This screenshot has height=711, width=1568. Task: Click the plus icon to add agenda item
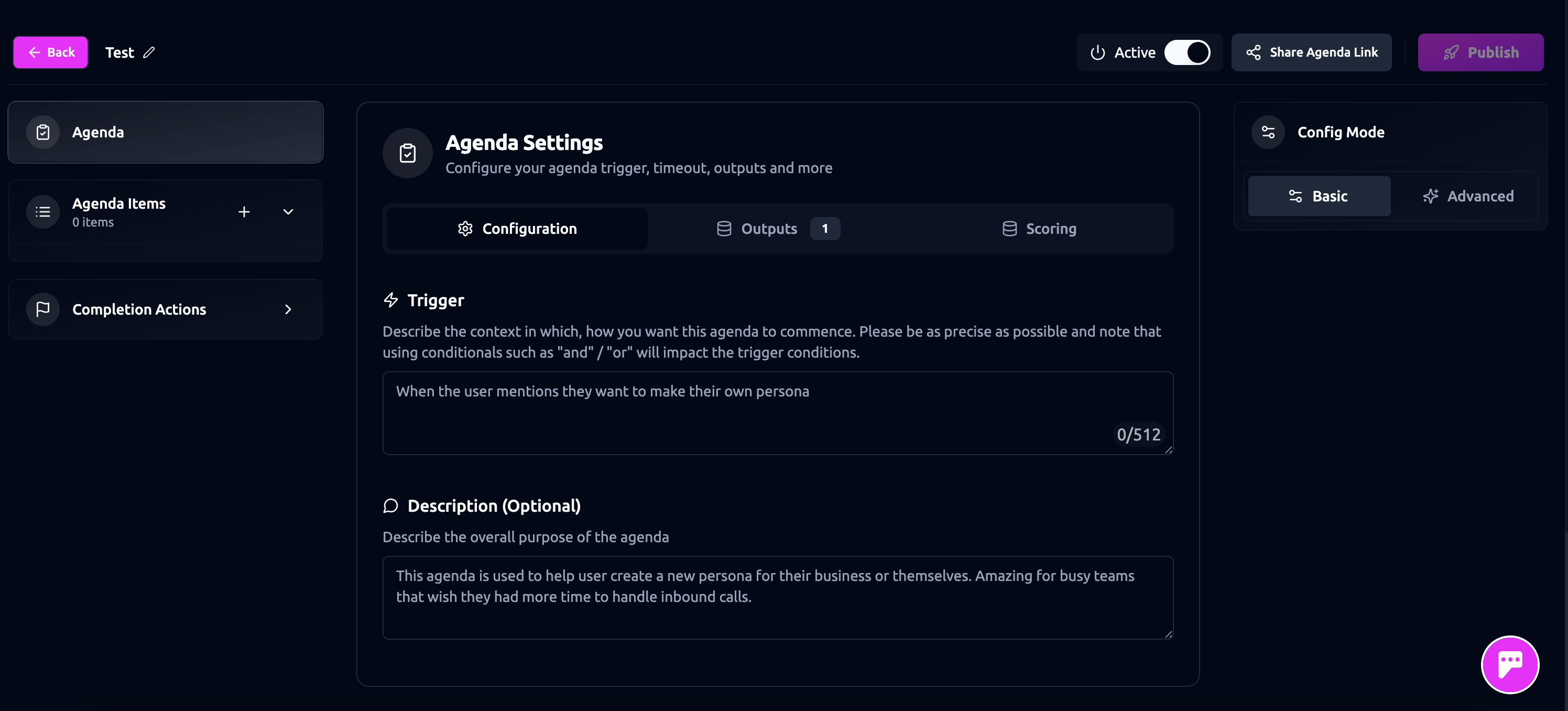pyautogui.click(x=244, y=211)
